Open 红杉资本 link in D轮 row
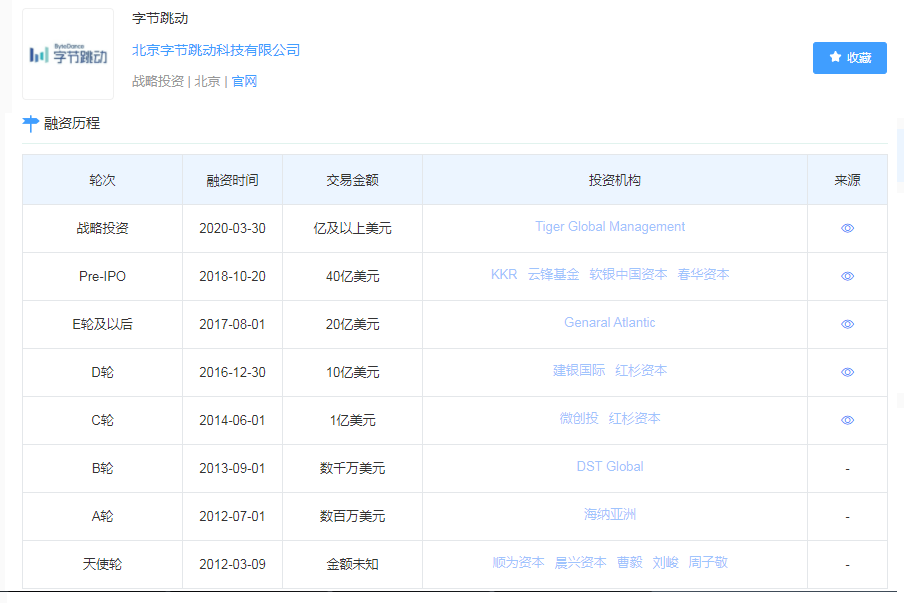 pyautogui.click(x=641, y=370)
